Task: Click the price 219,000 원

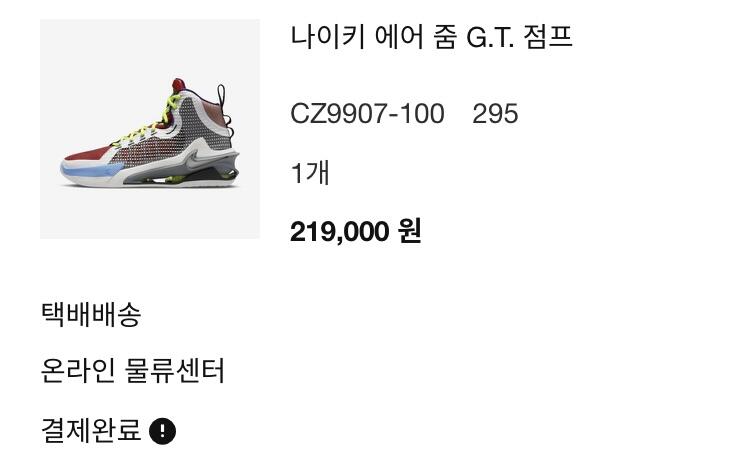Action: 355,231
